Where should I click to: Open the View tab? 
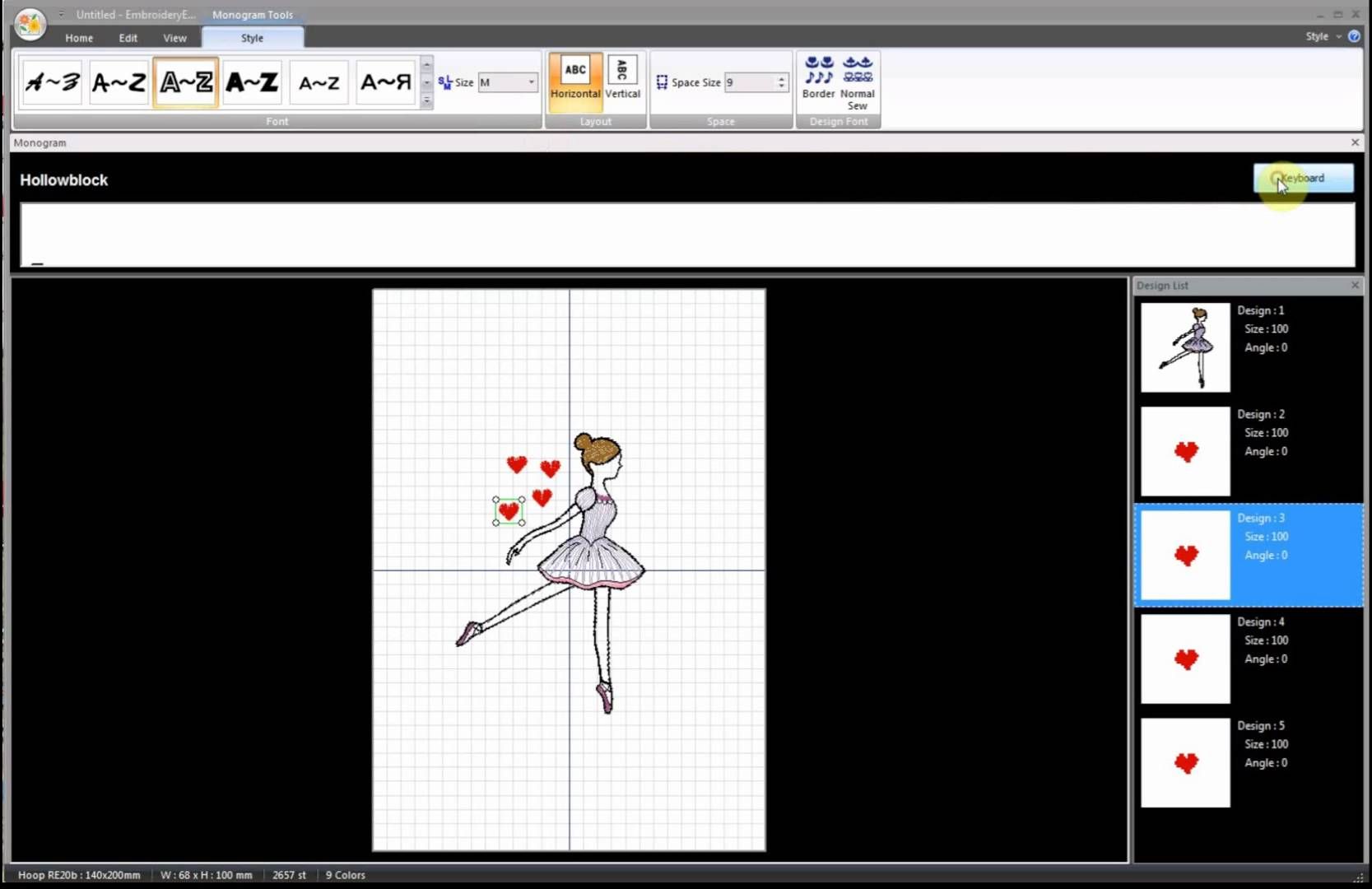pyautogui.click(x=174, y=38)
